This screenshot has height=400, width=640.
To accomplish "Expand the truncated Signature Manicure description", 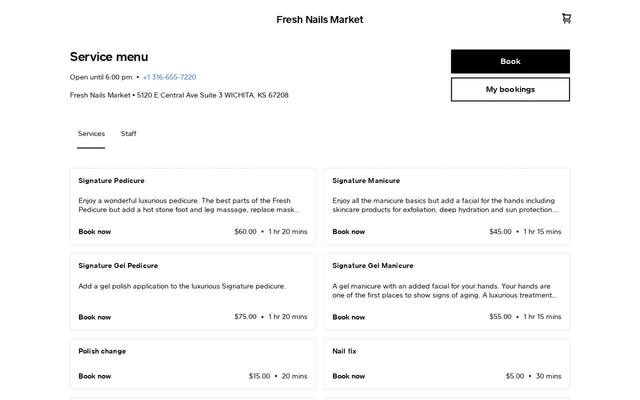I will pos(445,205).
